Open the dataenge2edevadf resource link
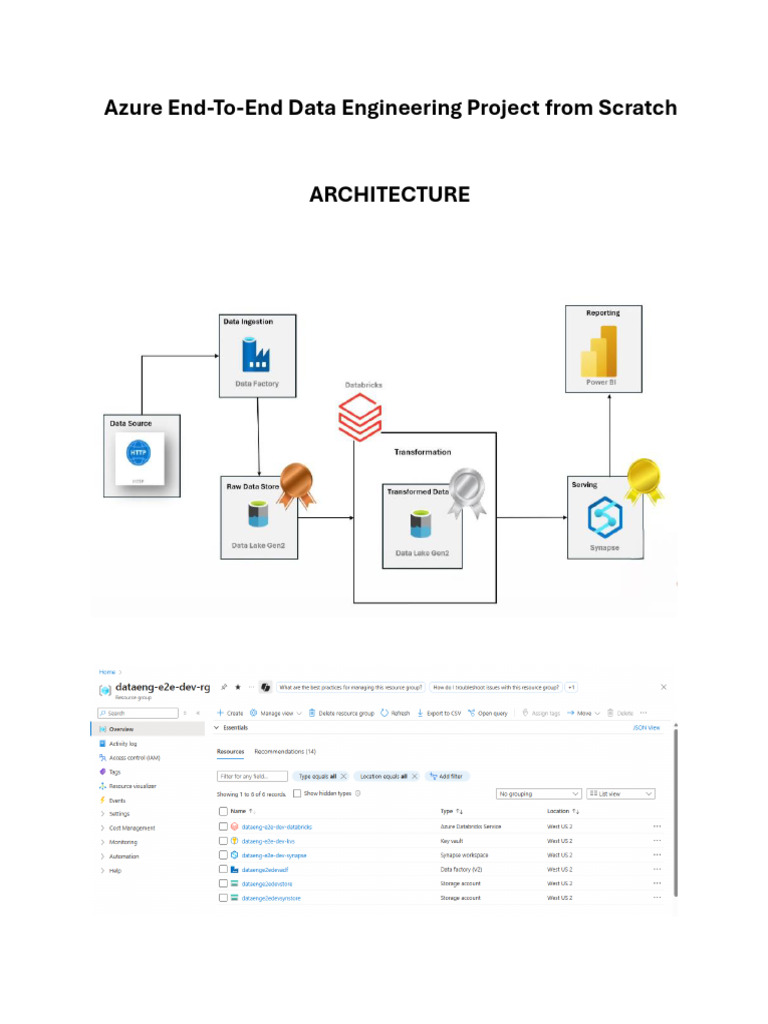 click(x=264, y=869)
